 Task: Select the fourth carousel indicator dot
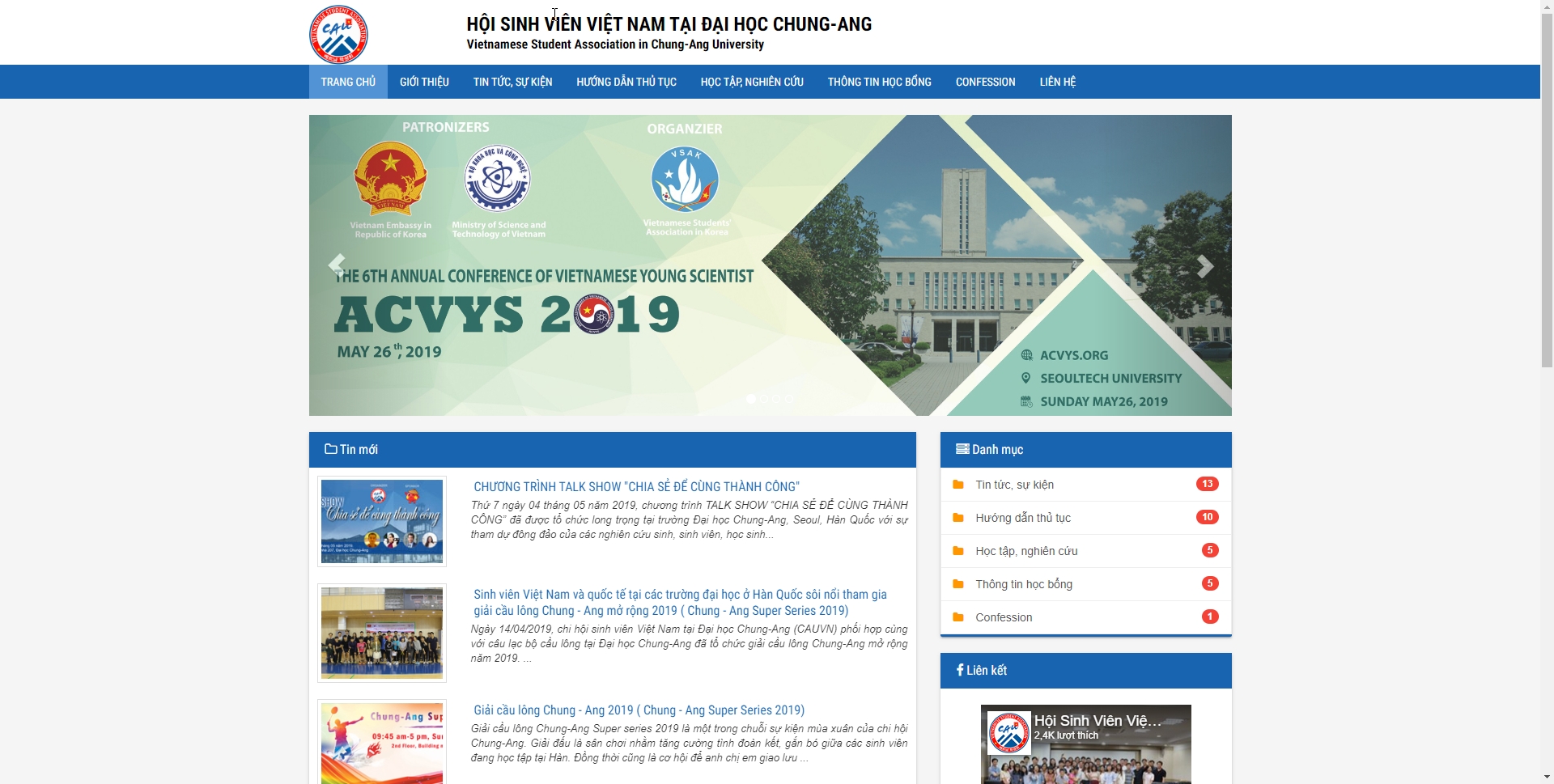(790, 399)
